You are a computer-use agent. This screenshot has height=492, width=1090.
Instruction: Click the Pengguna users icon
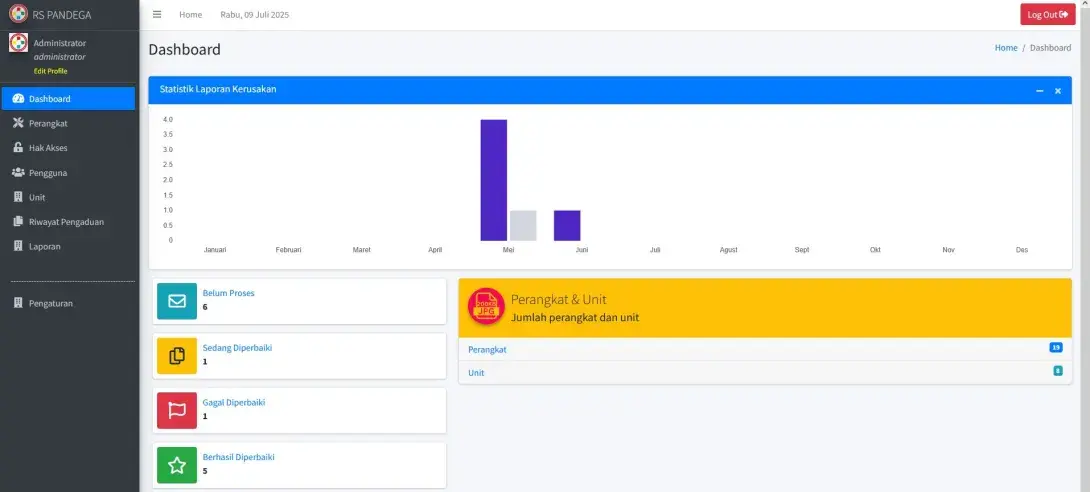[x=18, y=173]
